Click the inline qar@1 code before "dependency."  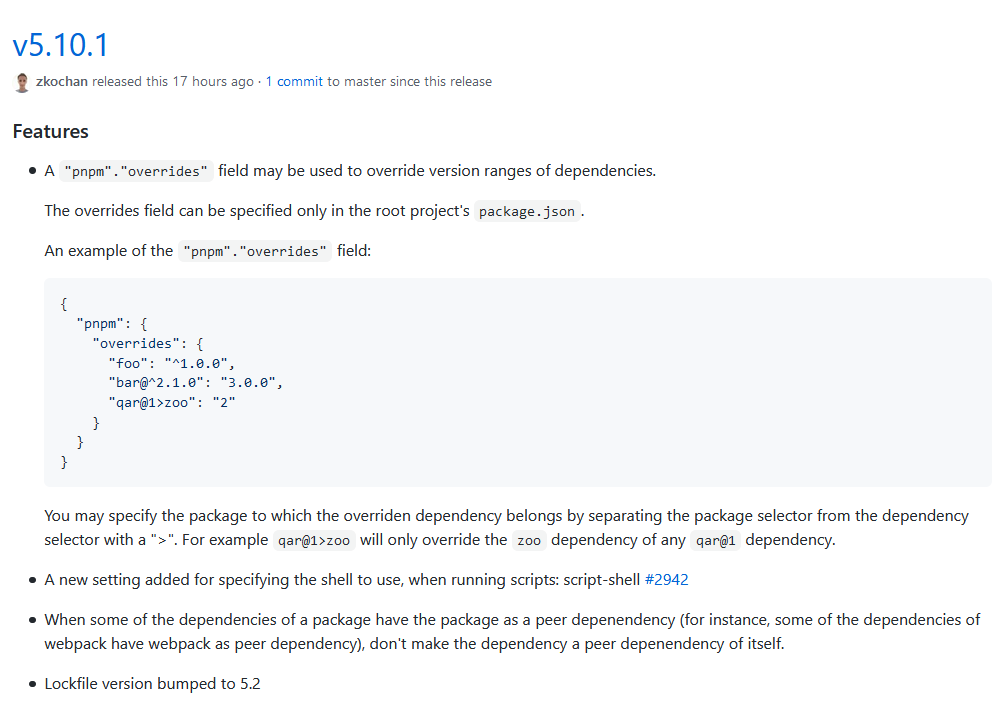715,540
